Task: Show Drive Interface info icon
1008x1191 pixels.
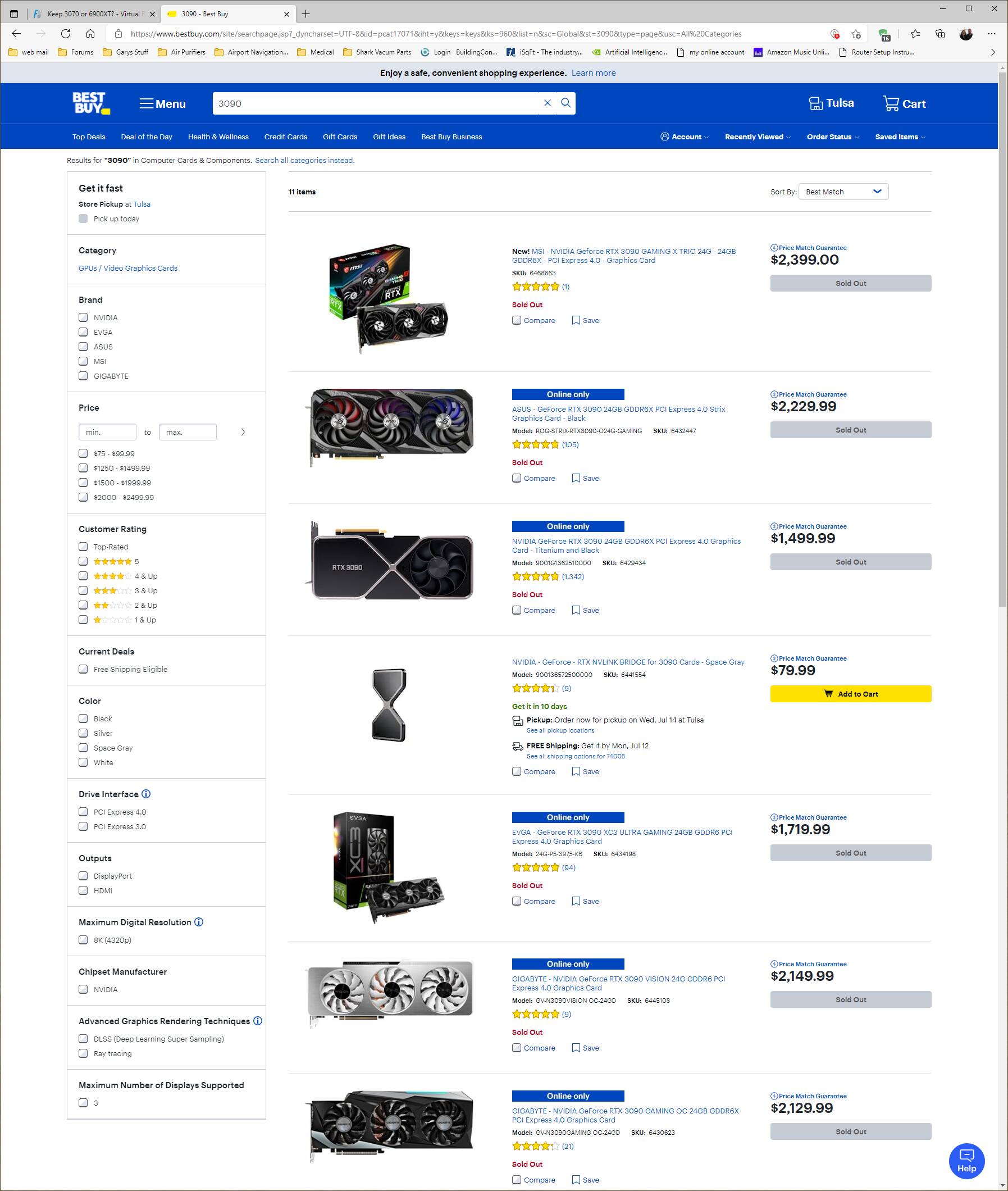Action: click(x=146, y=794)
